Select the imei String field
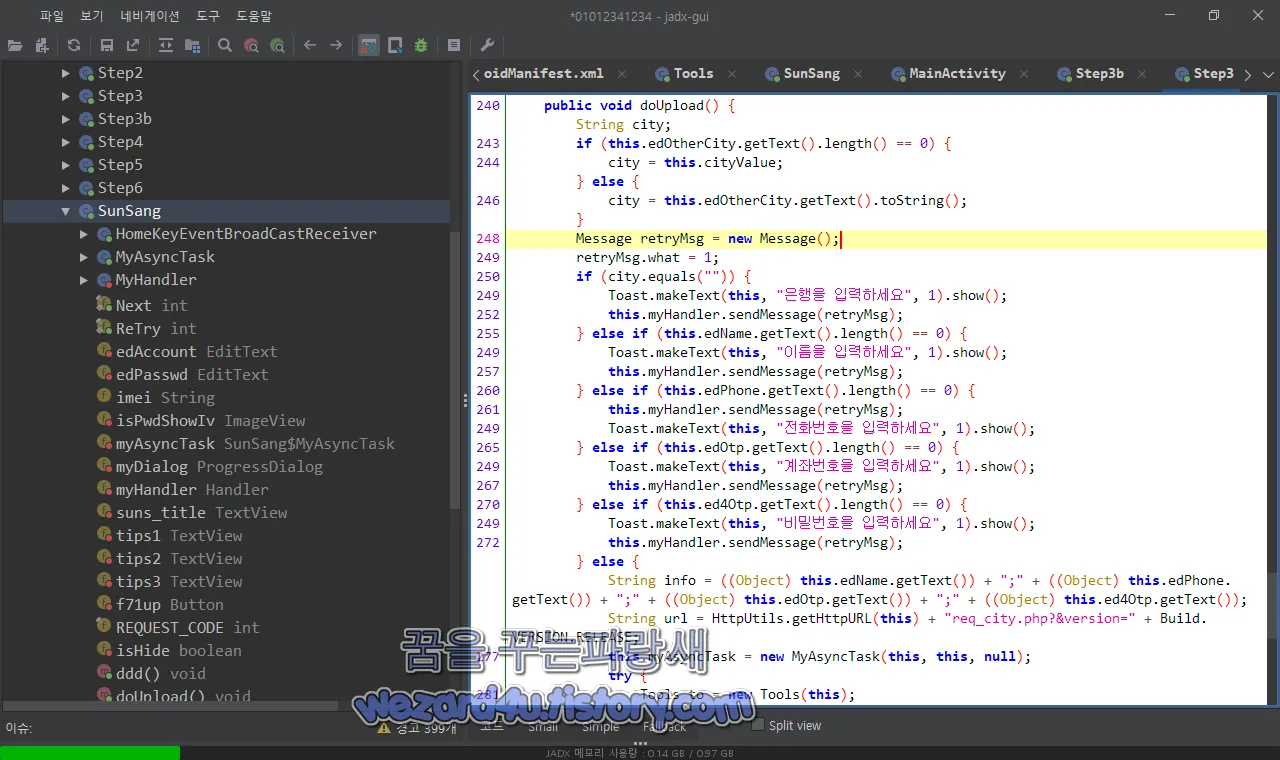The width and height of the screenshot is (1280, 760). [x=156, y=398]
